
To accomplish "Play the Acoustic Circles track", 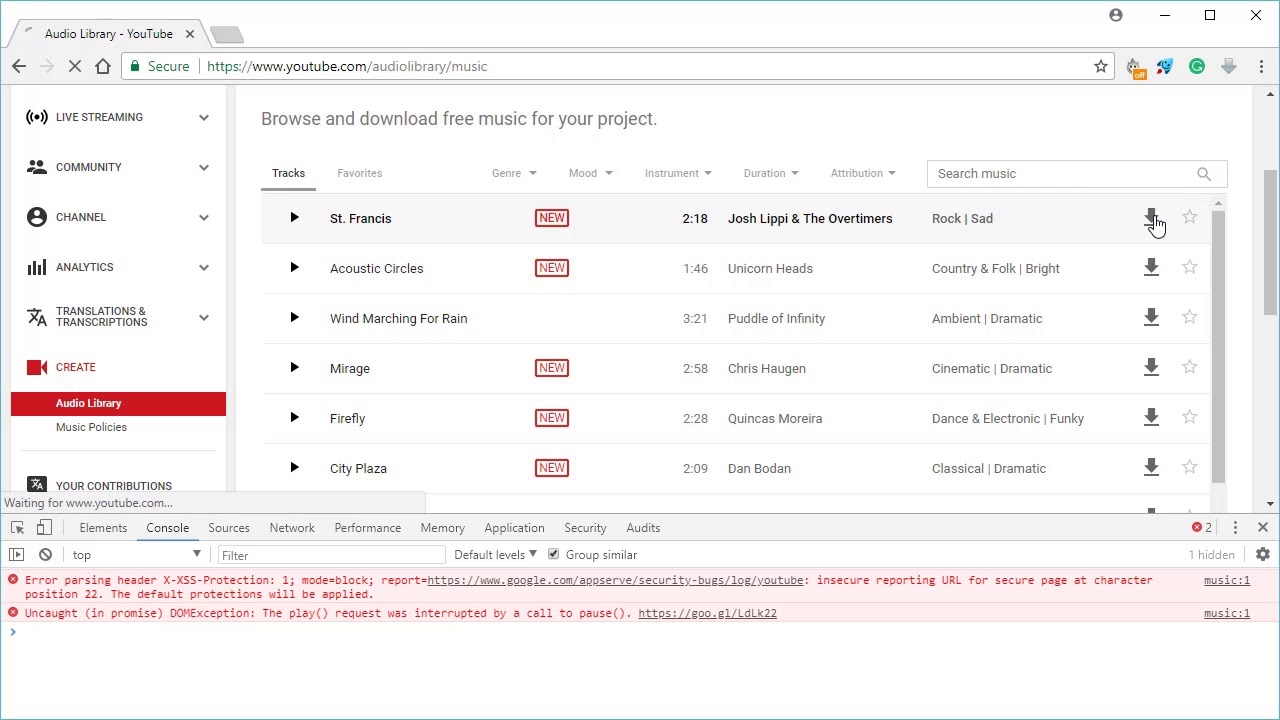I will 294,268.
